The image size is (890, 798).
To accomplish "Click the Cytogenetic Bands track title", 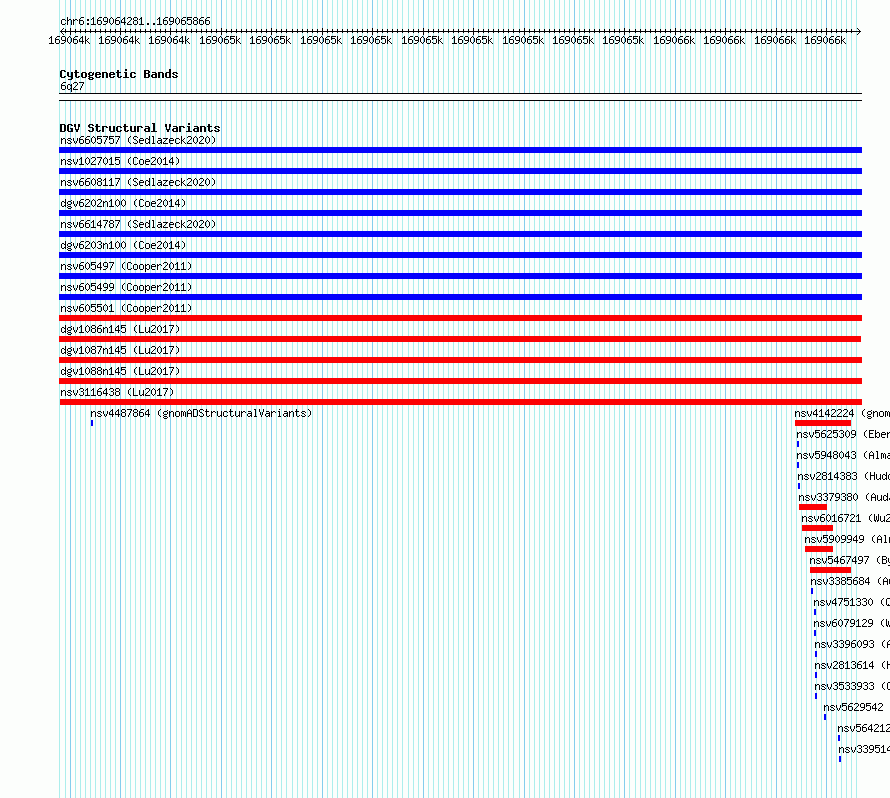I will (x=119, y=74).
